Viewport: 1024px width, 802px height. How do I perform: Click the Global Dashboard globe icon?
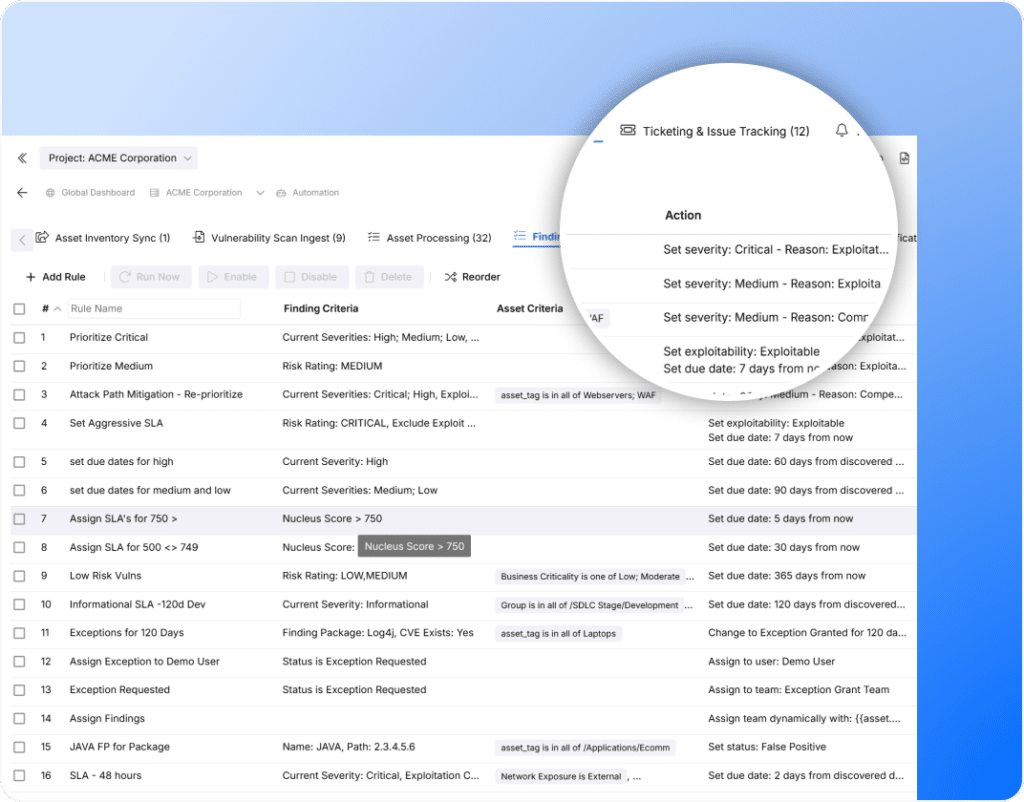[x=51, y=193]
